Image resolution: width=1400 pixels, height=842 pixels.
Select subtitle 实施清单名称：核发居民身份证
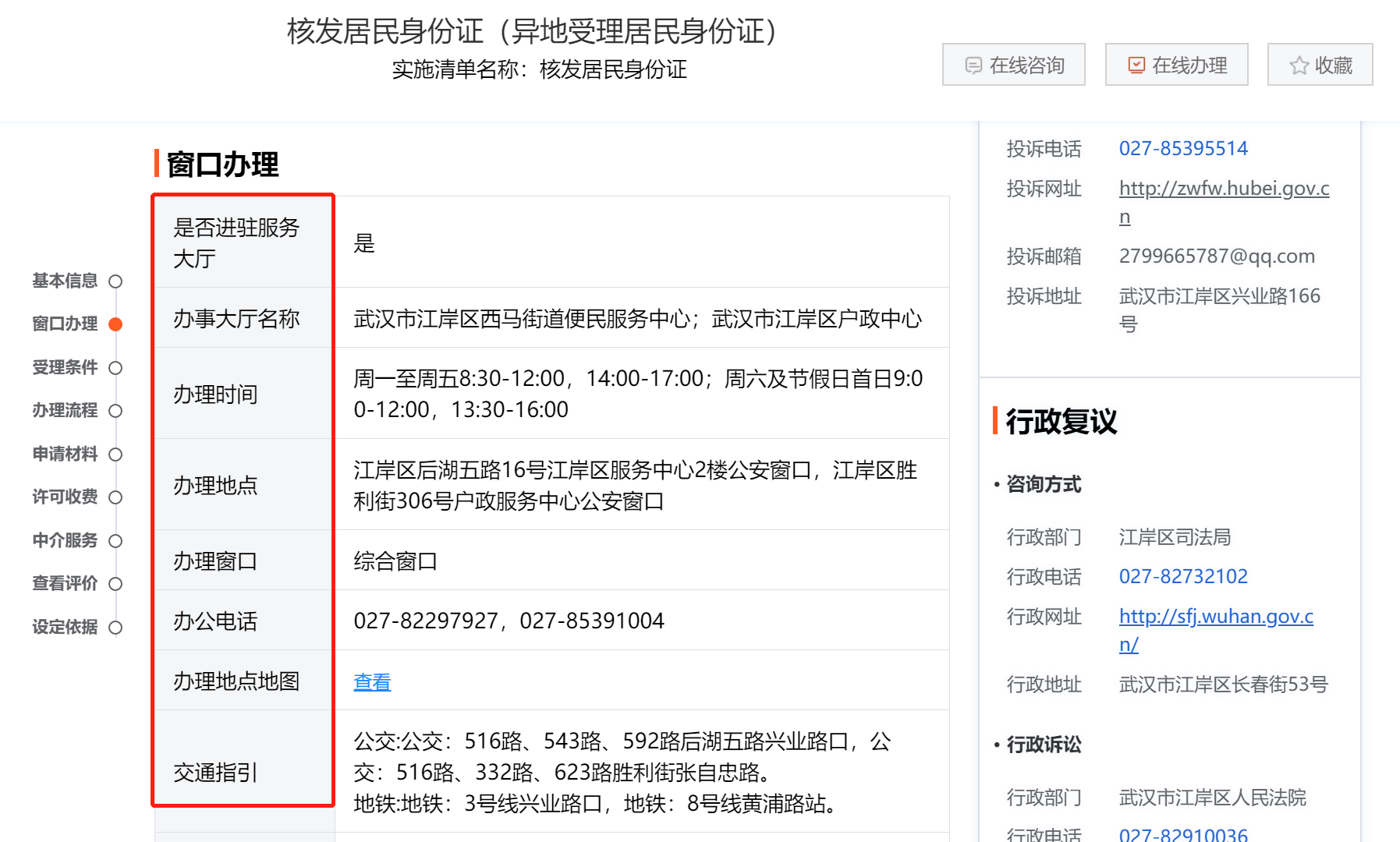coord(539,69)
